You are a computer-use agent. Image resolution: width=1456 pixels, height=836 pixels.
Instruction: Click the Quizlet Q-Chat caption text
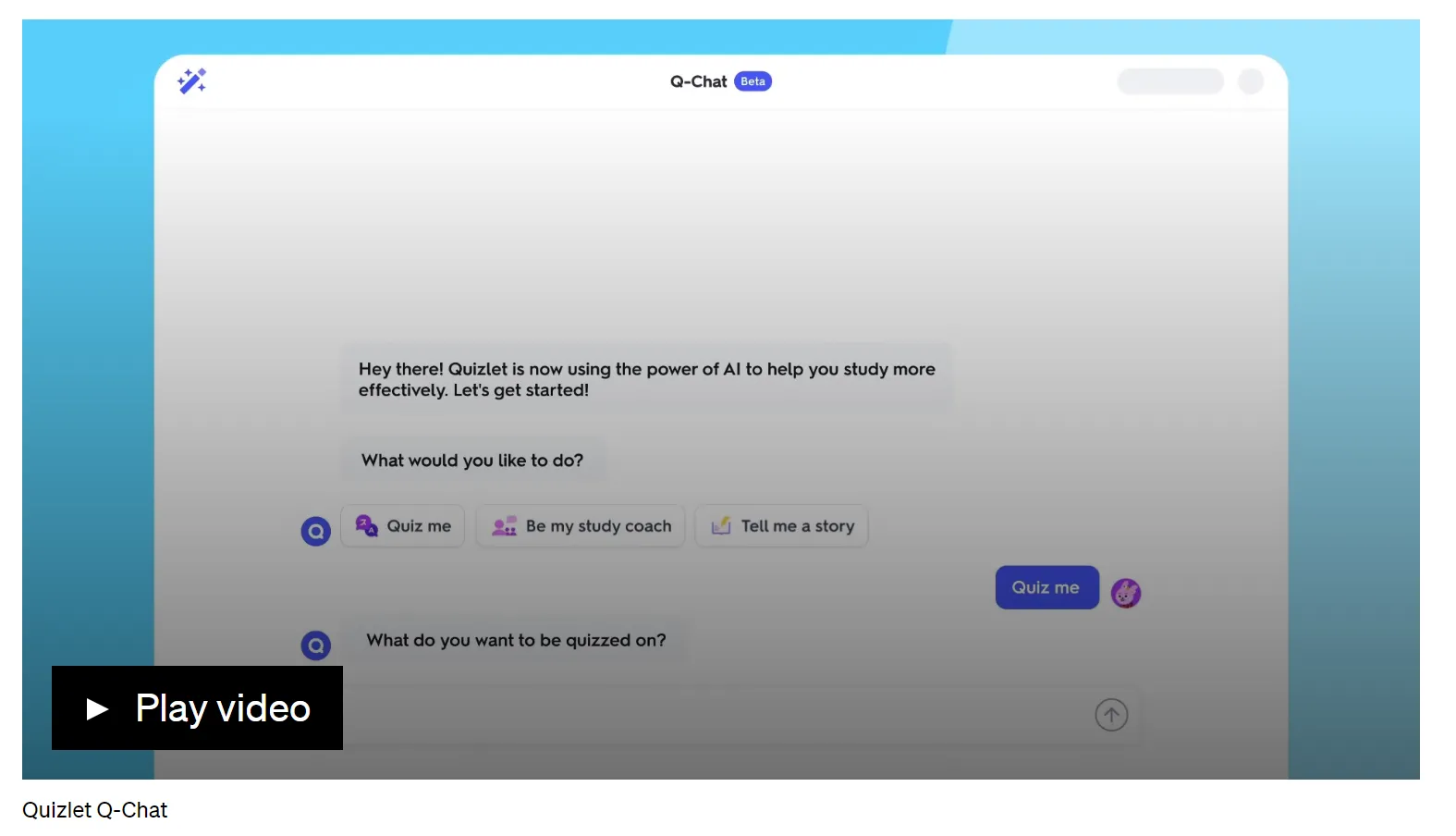click(x=95, y=810)
